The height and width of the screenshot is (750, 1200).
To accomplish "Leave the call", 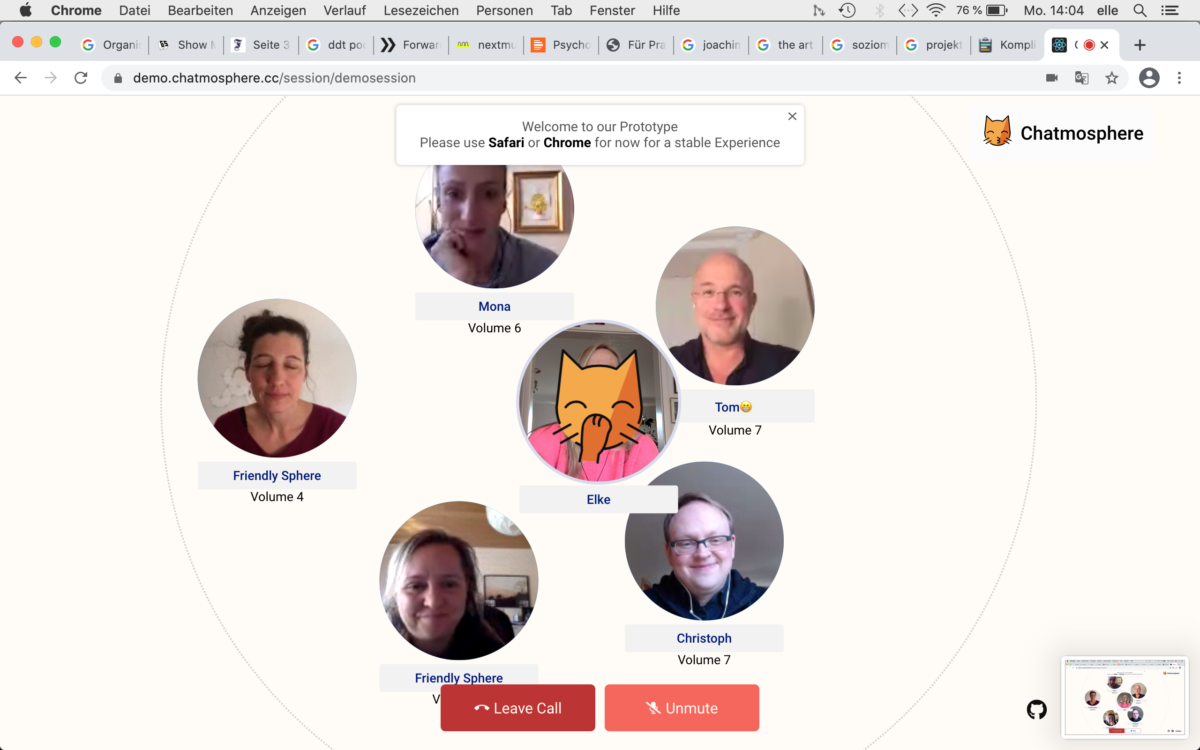I will click(x=517, y=708).
